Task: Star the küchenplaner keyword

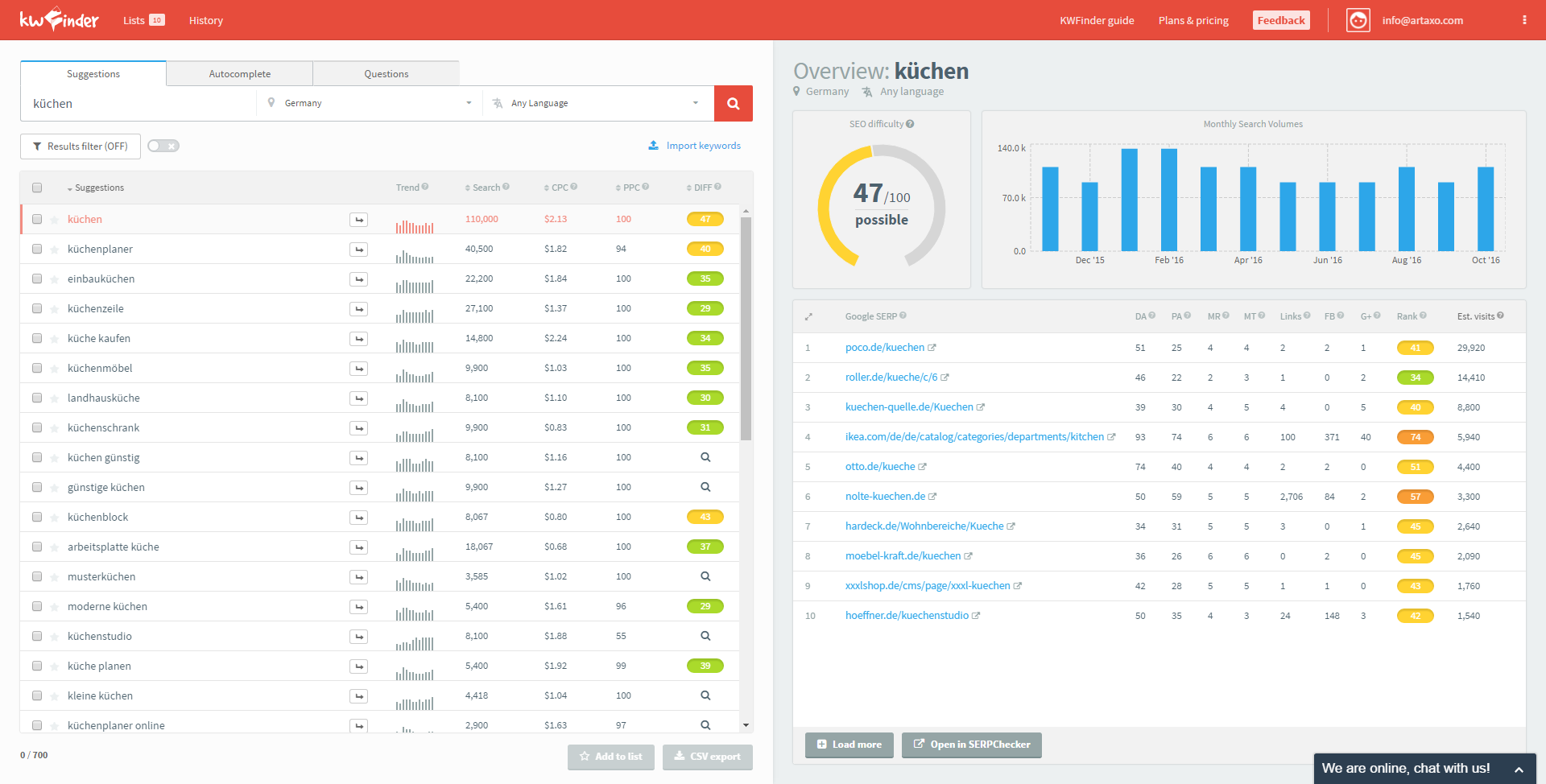Action: pyautogui.click(x=54, y=250)
